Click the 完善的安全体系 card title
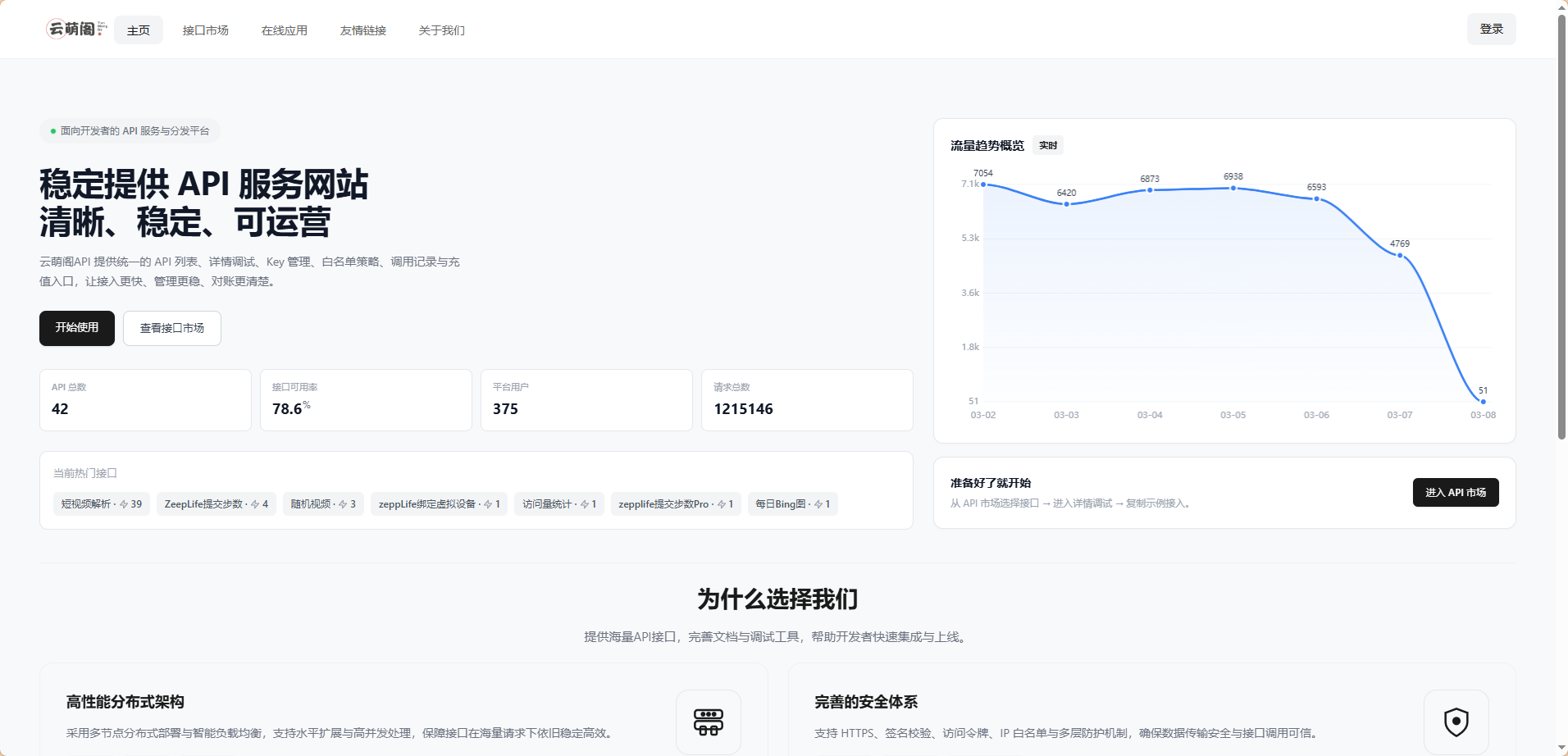 [x=866, y=702]
